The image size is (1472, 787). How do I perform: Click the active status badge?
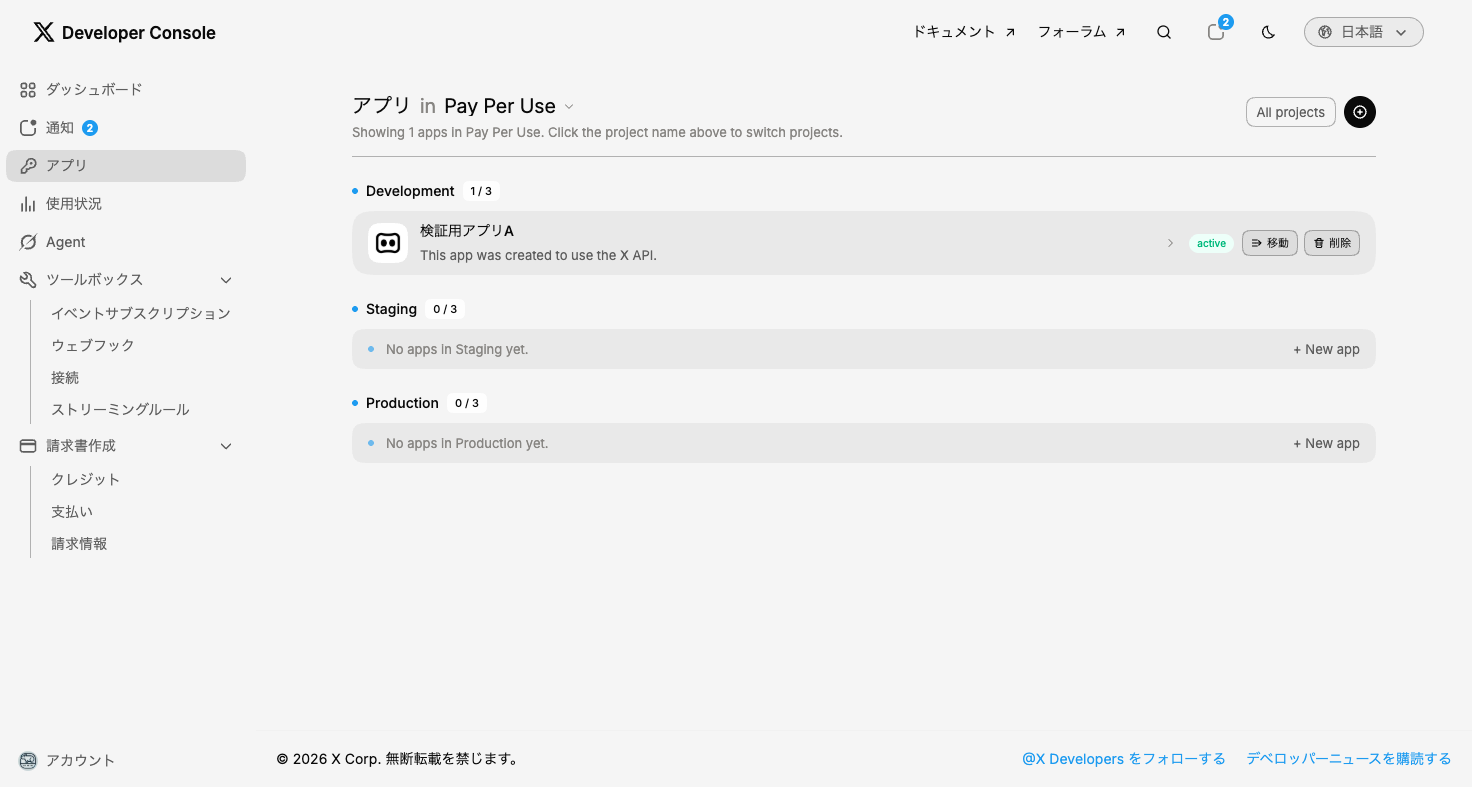(1211, 243)
